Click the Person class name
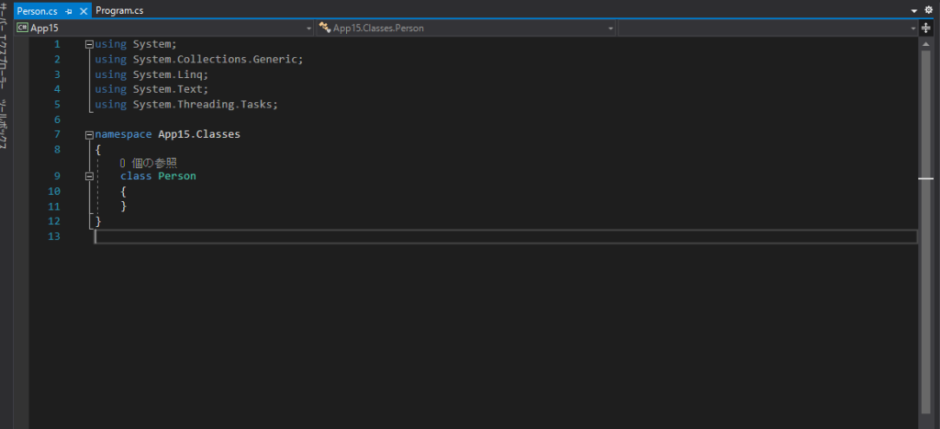 pyautogui.click(x=177, y=176)
